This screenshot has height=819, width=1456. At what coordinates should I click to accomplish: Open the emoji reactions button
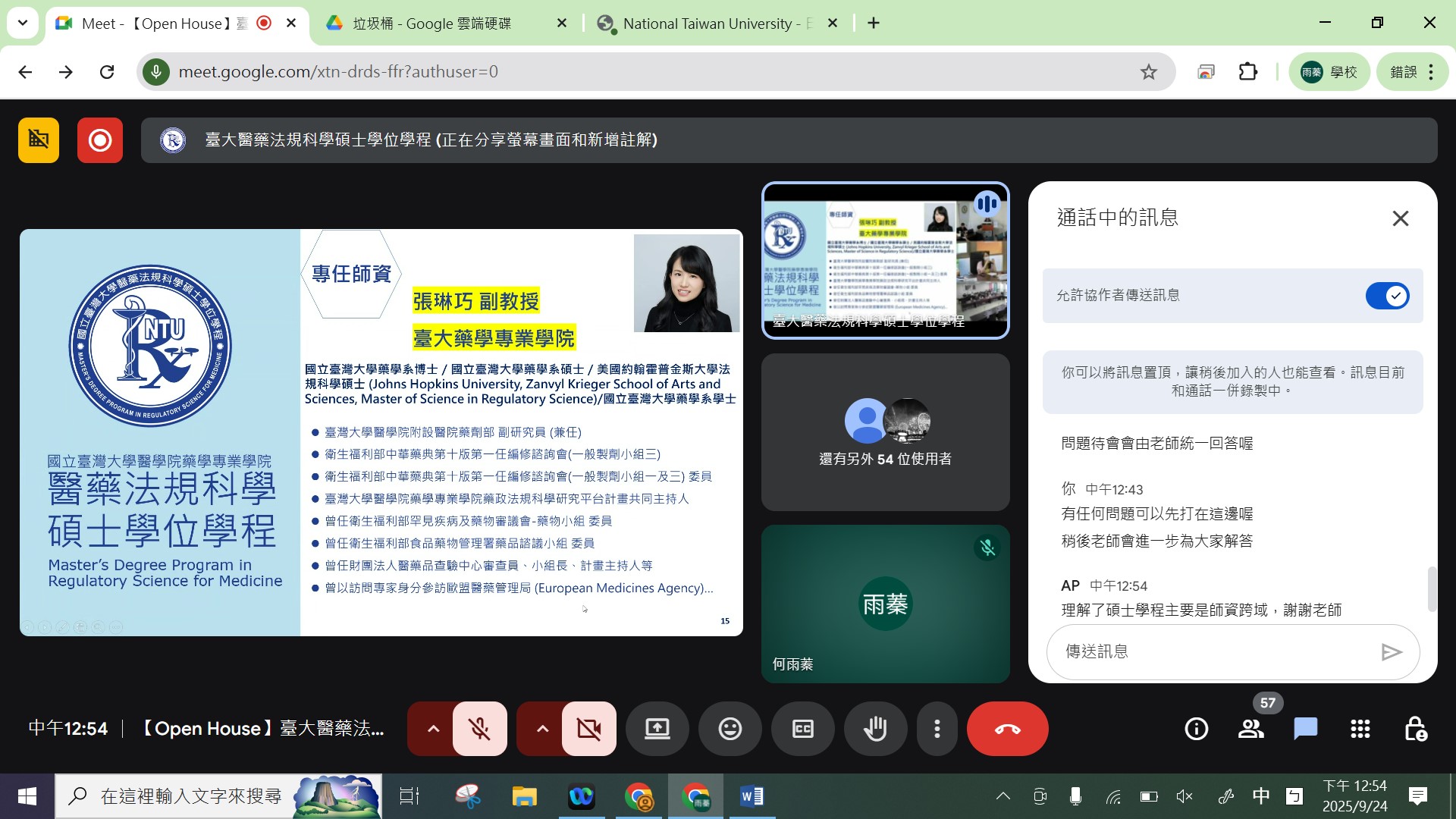coord(730,729)
